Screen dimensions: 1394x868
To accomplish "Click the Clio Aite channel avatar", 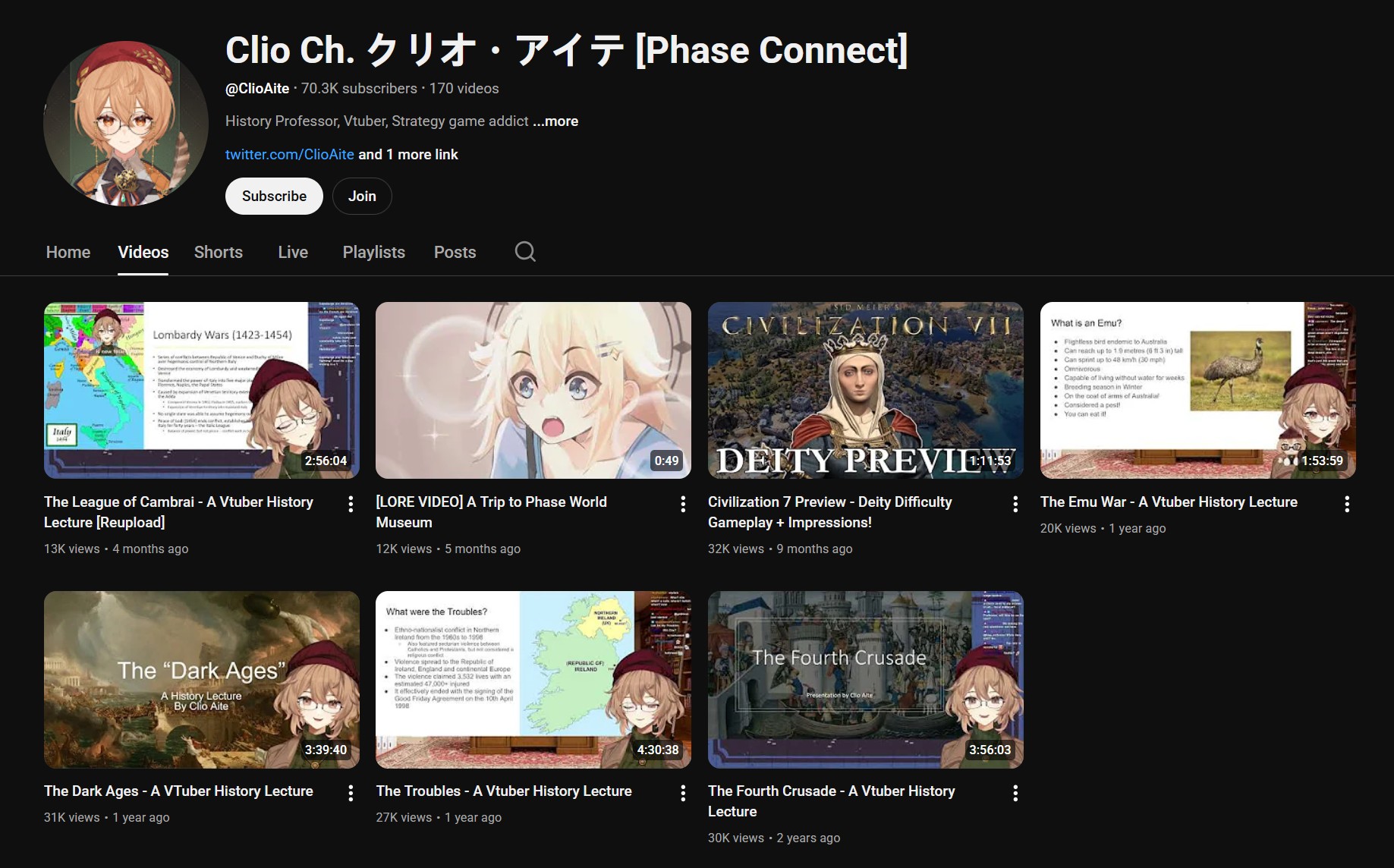I will [x=126, y=124].
